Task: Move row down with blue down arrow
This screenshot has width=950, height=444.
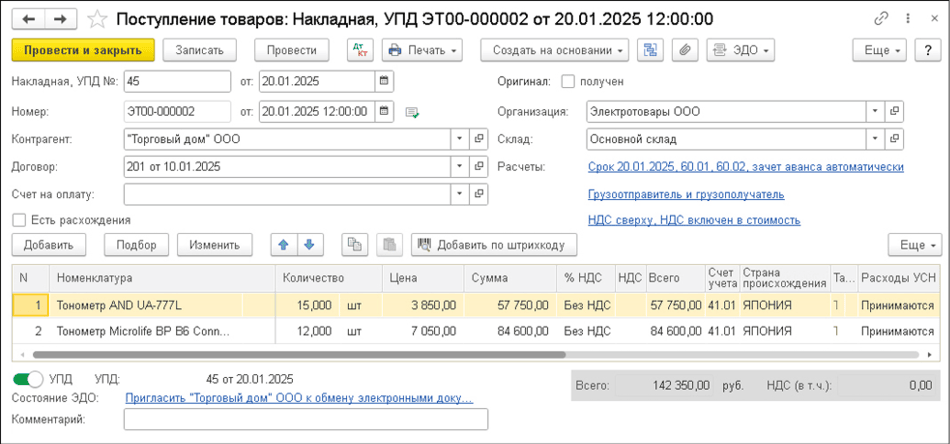Action: pos(309,244)
